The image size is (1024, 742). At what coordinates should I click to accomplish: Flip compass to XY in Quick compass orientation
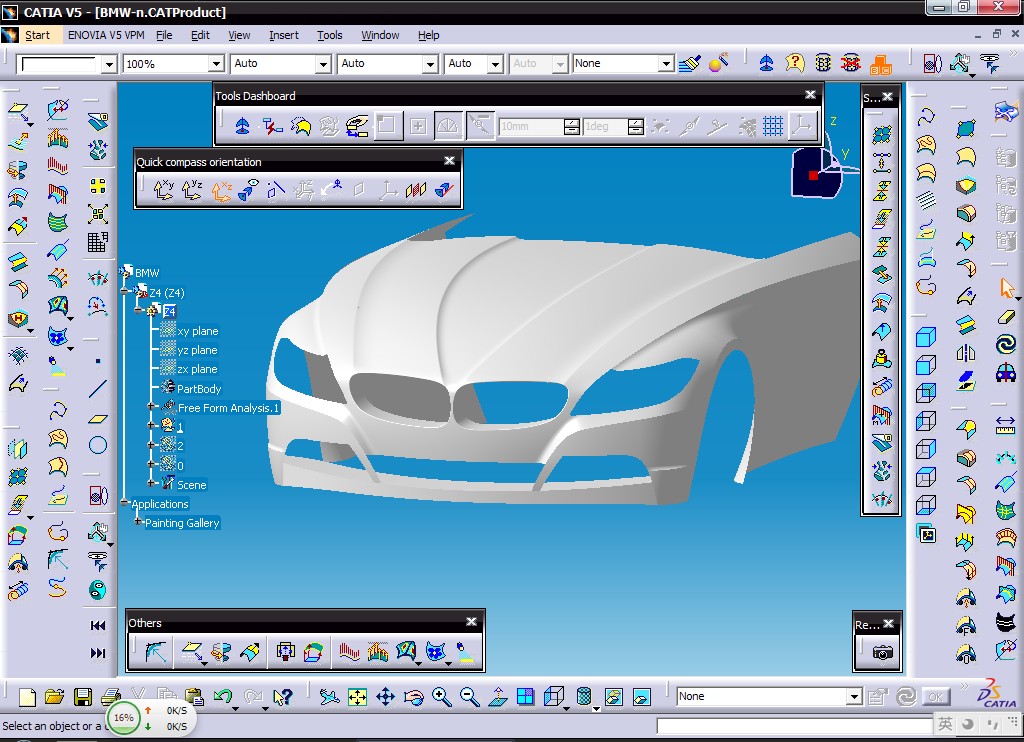tap(163, 190)
